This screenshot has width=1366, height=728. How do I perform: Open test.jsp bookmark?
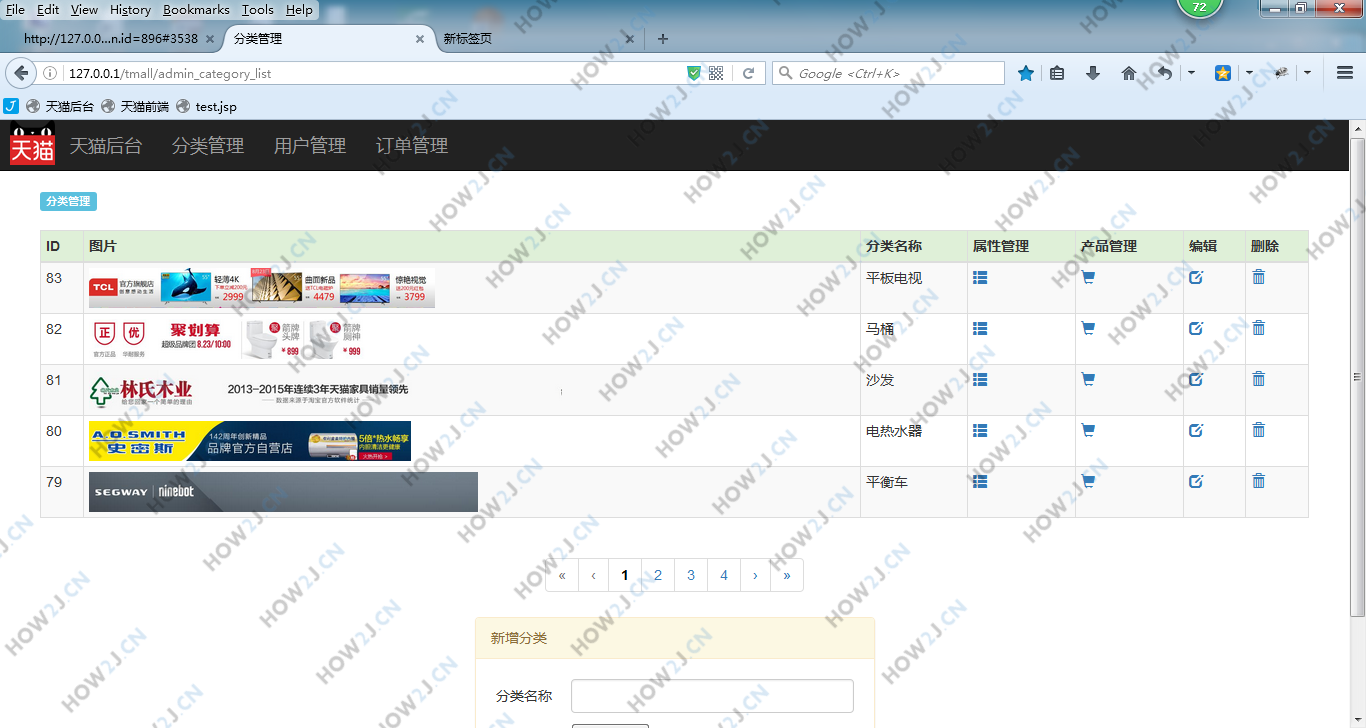point(206,106)
